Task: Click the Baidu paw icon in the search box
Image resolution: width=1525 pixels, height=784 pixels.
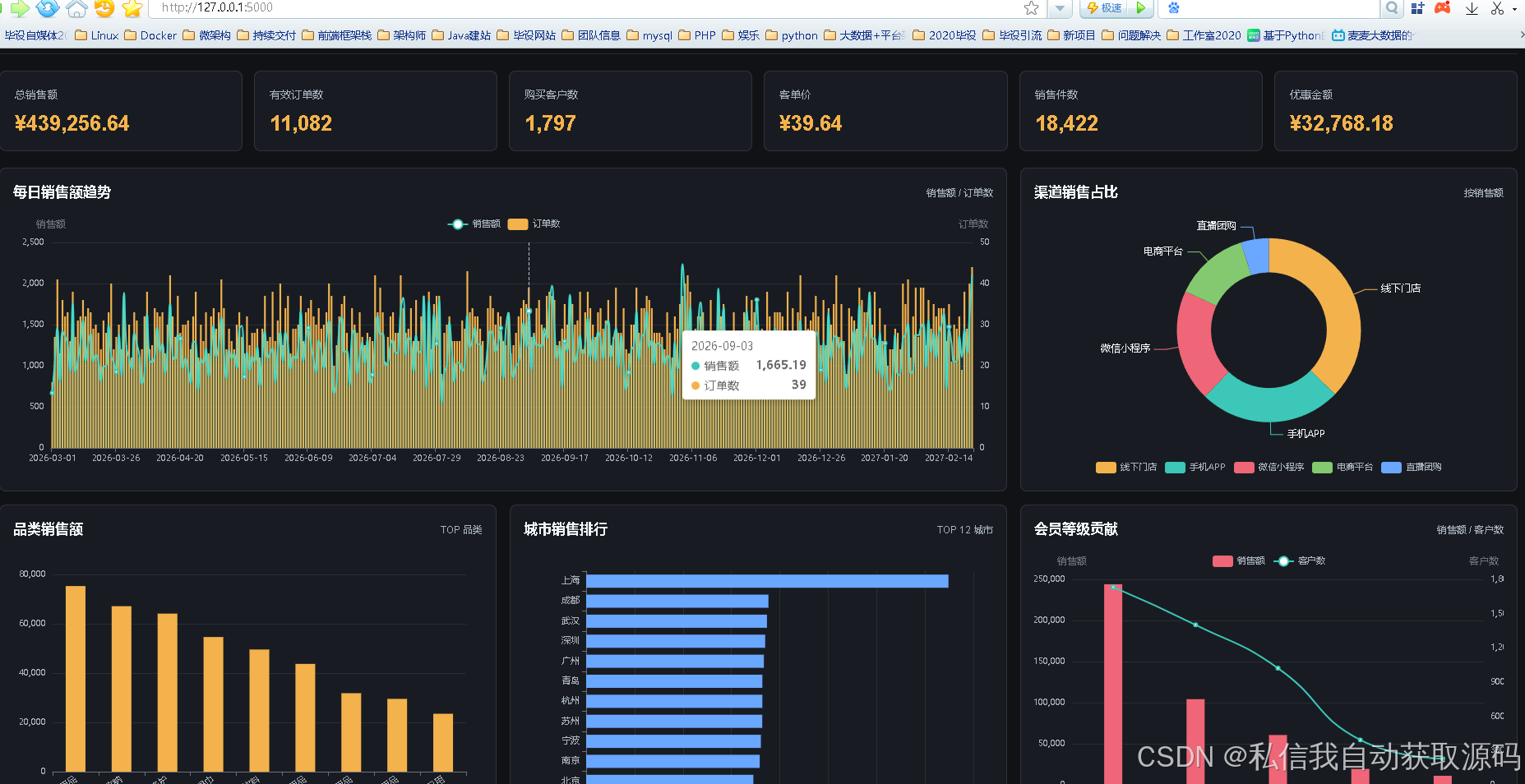Action: click(1173, 8)
